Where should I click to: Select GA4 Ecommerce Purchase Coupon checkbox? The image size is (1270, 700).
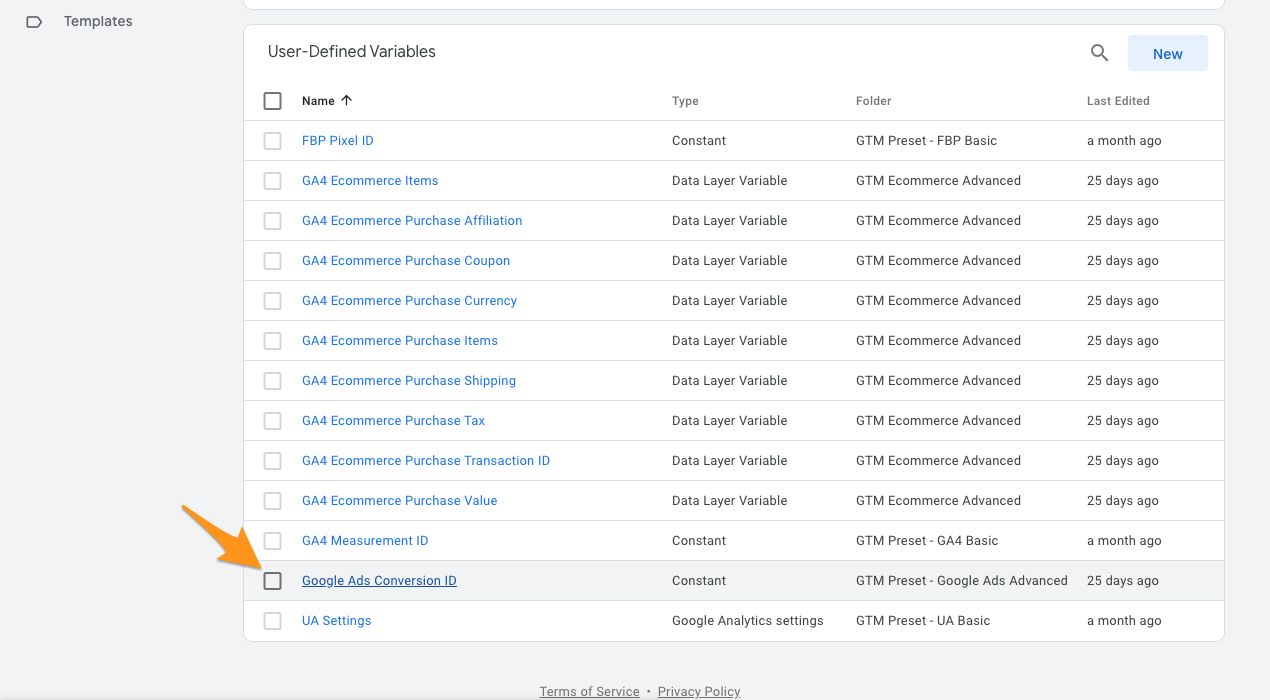pos(273,261)
